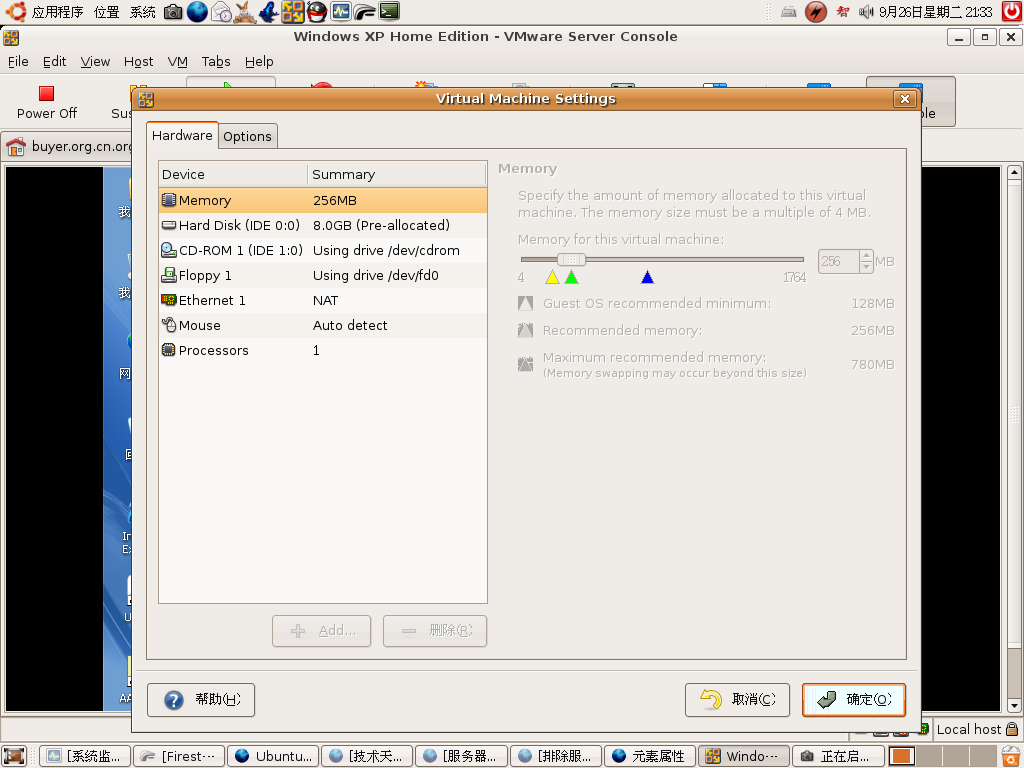
Task: Open the Ubuntu logo applications menu
Action: (16, 11)
